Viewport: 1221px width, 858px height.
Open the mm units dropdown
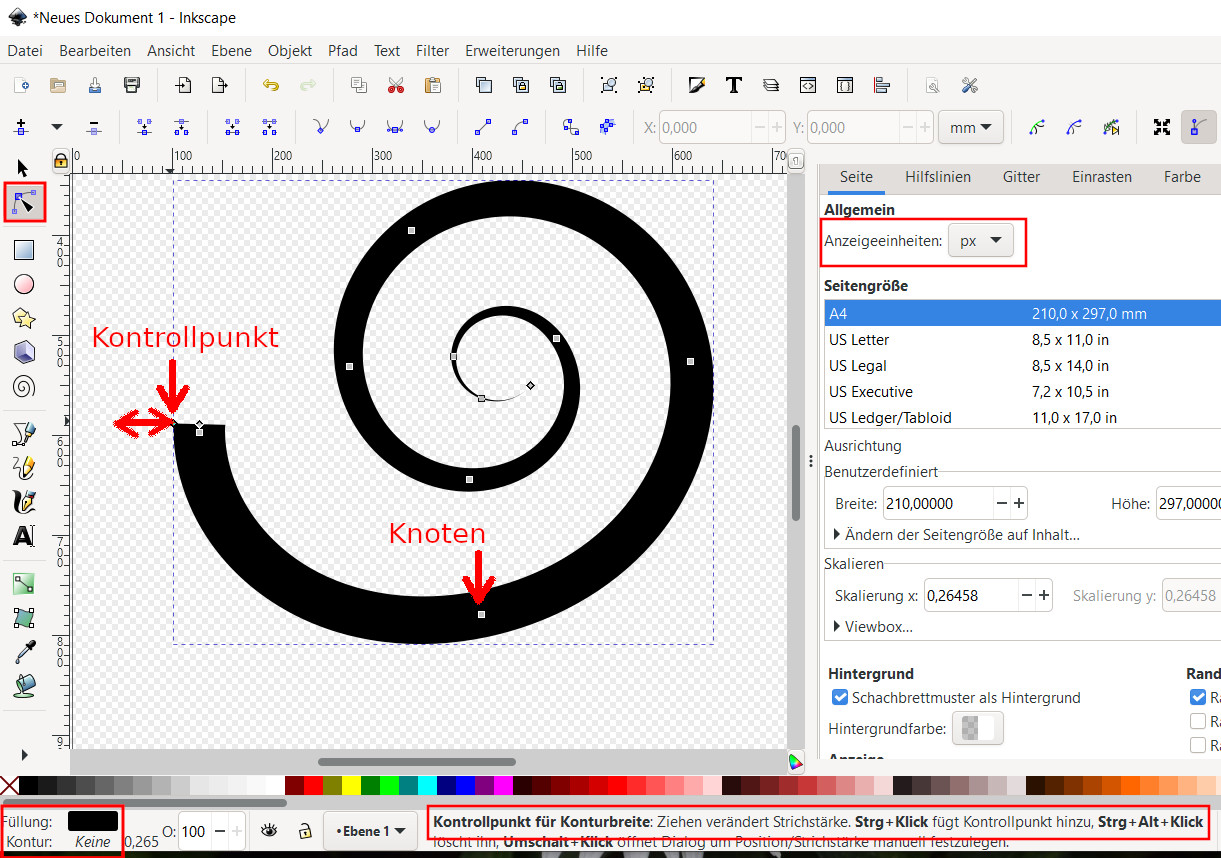click(971, 127)
